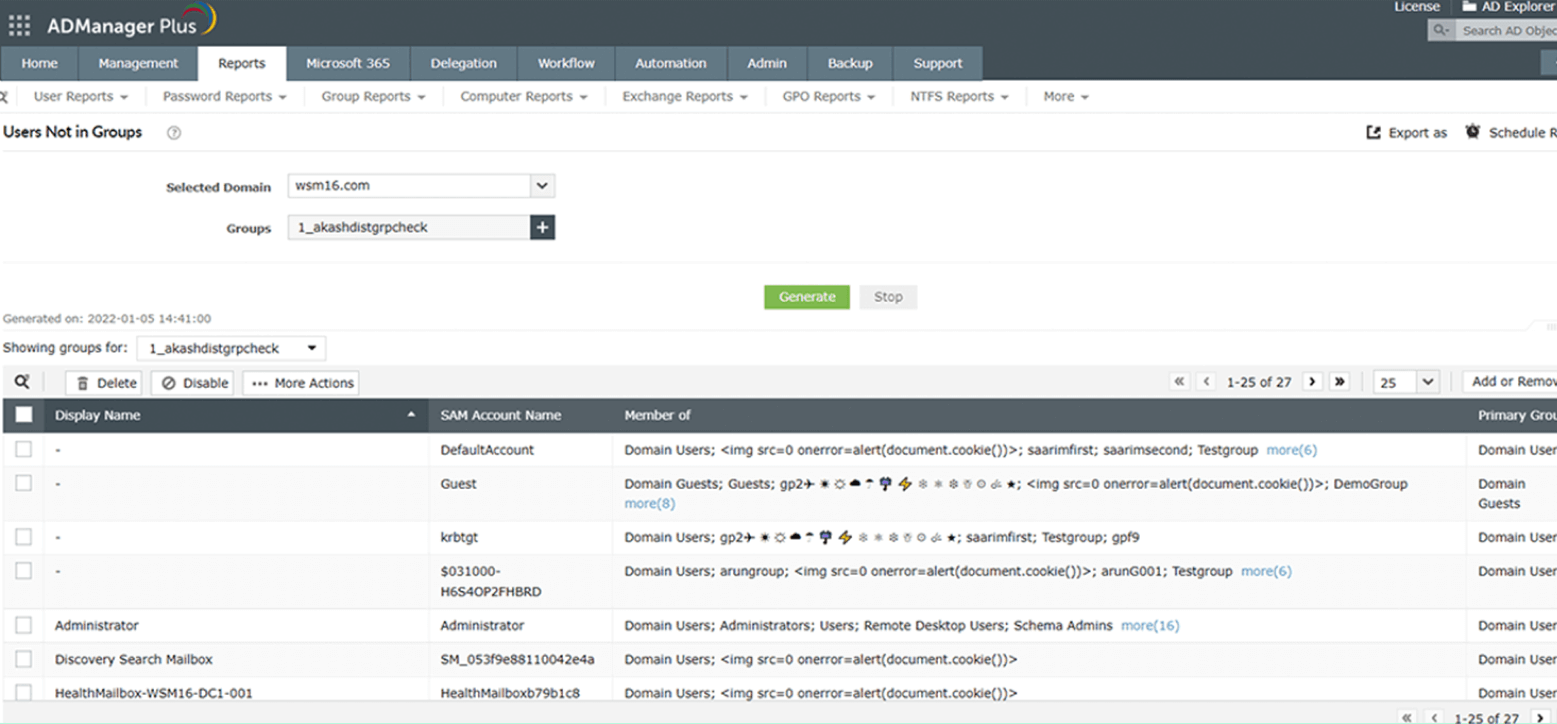Screen dimensions: 1557x724
Task: Click Domain Guests primary group cell
Action: coord(1502,494)
